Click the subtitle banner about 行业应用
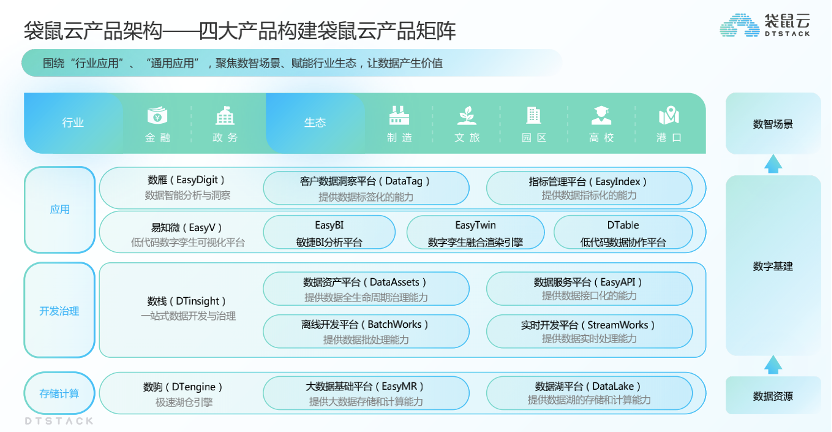The height and width of the screenshot is (432, 832). point(291,63)
